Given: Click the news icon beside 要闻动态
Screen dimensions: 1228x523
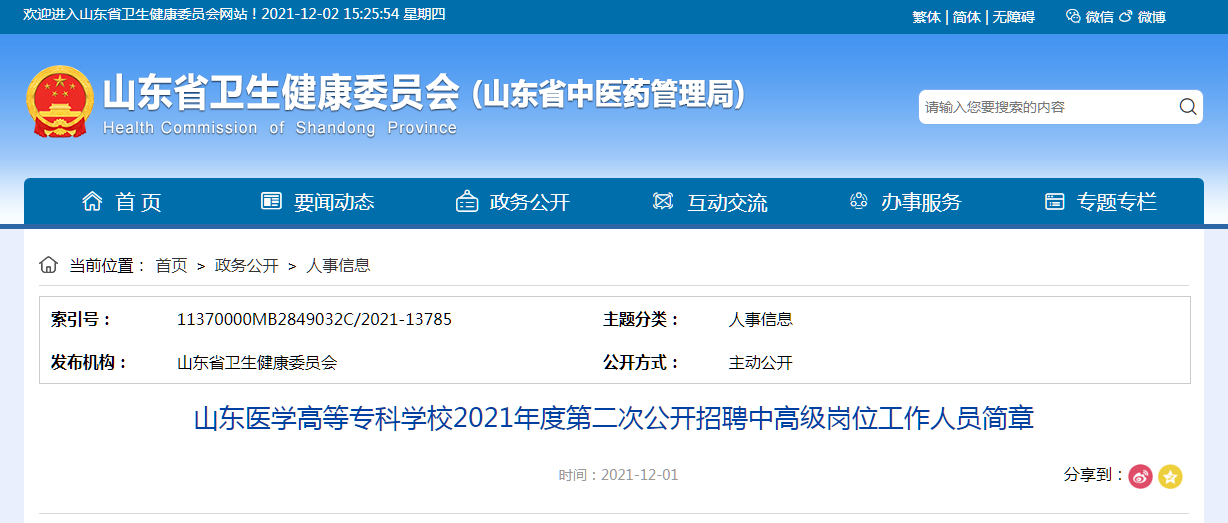Looking at the screenshot, I should (271, 201).
